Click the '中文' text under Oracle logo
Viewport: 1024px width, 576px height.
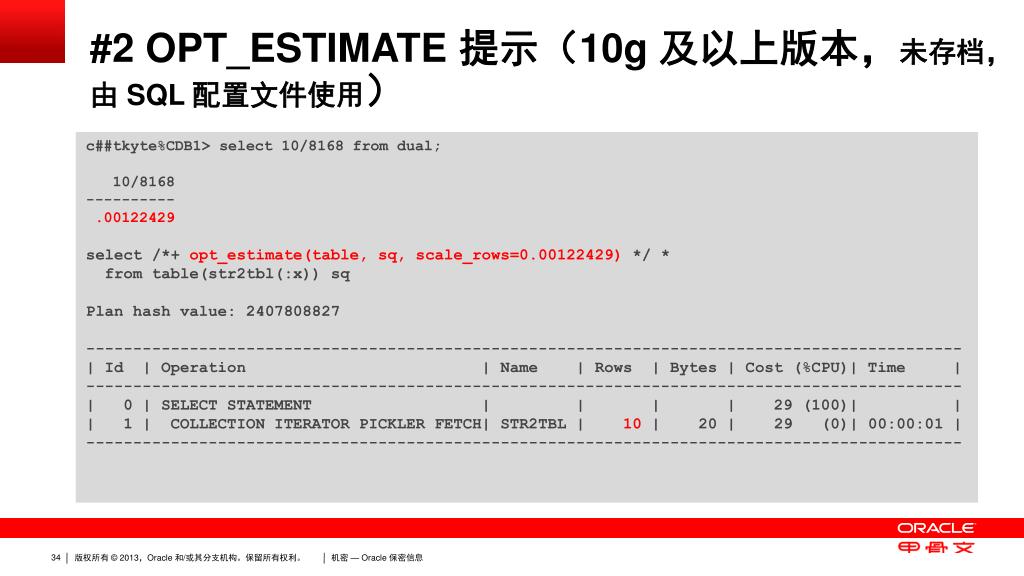(936, 547)
